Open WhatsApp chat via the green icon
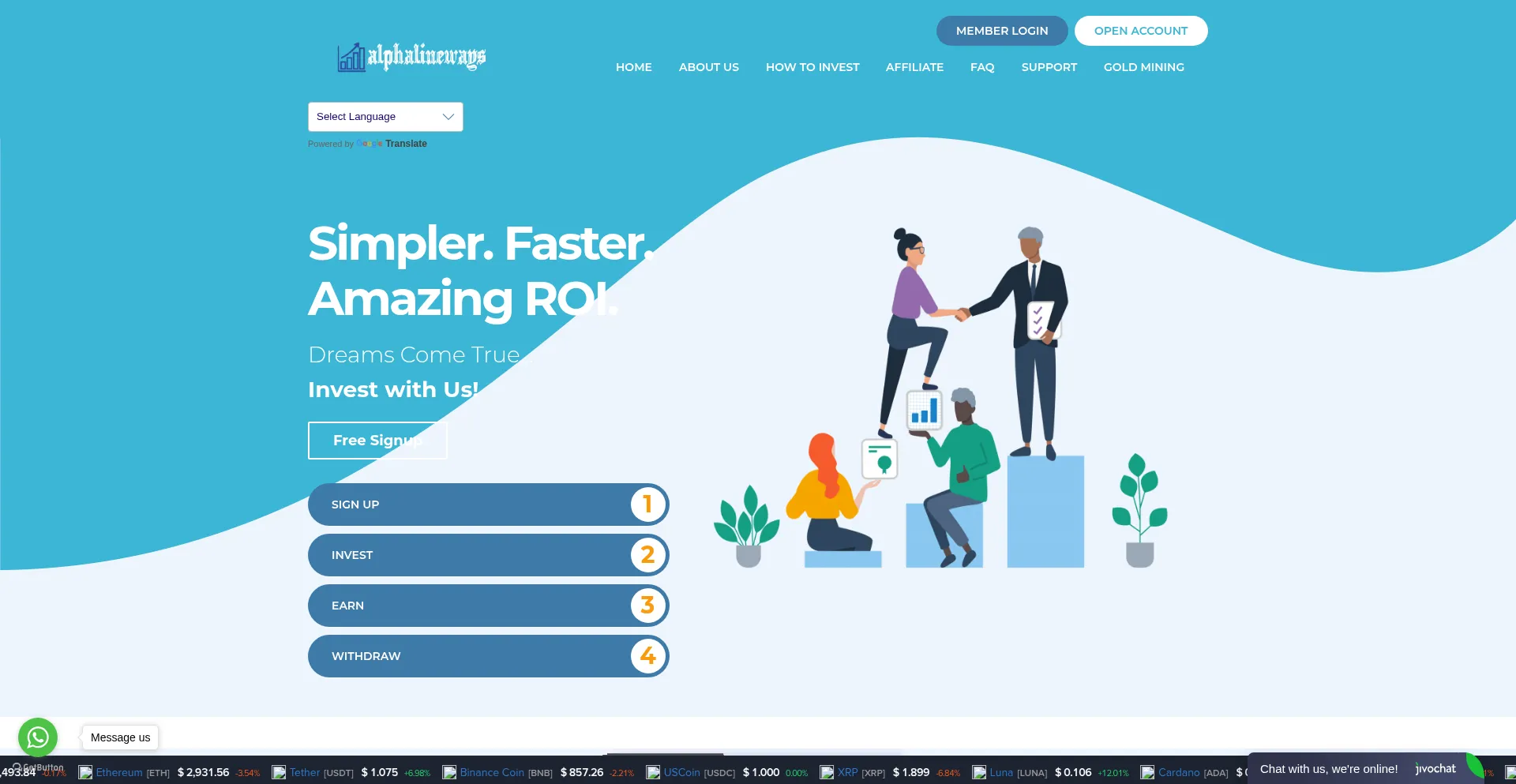Screen dimensions: 1516x784 pyautogui.click(x=37, y=737)
